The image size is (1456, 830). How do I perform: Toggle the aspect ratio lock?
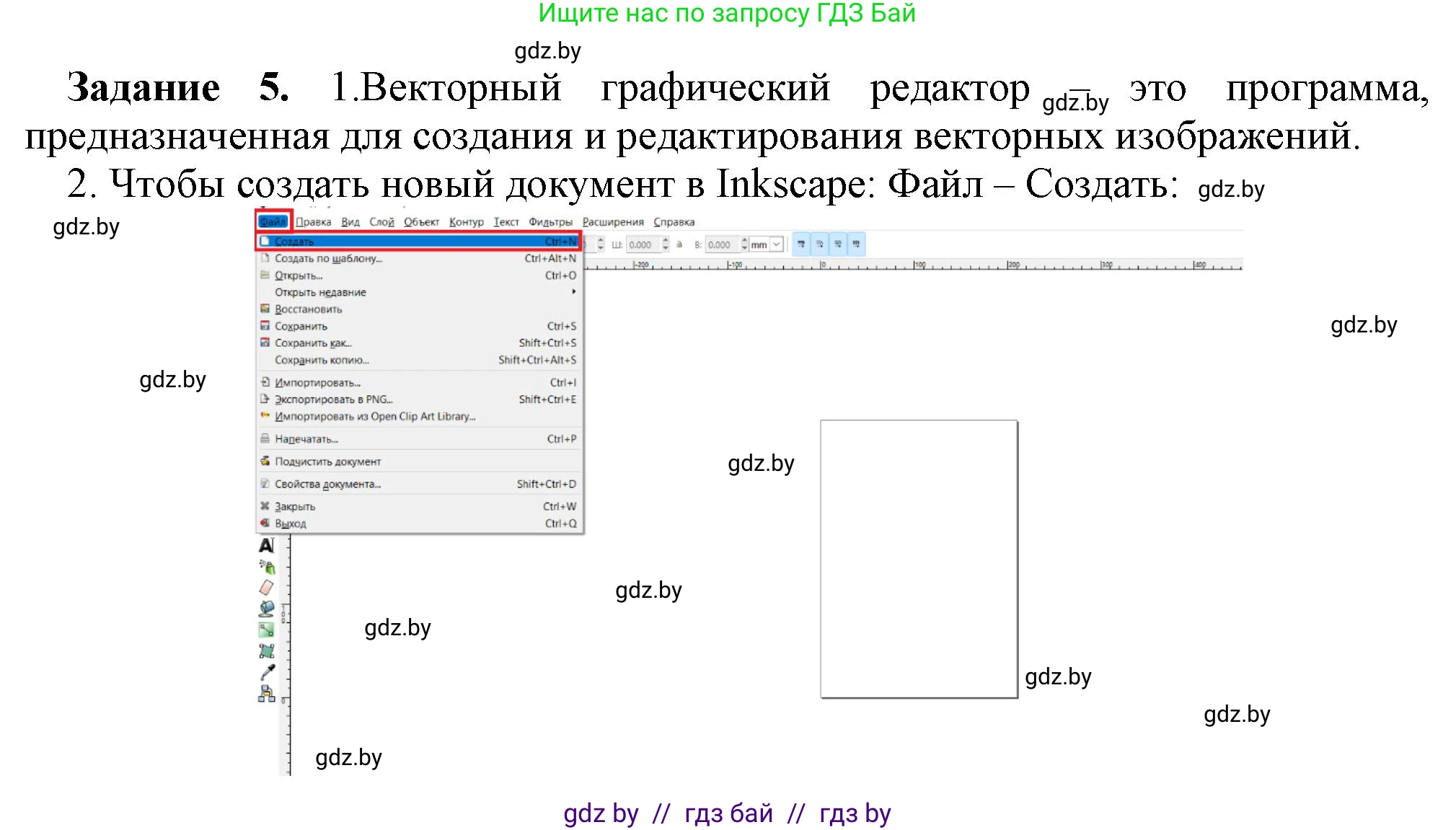pos(679,244)
